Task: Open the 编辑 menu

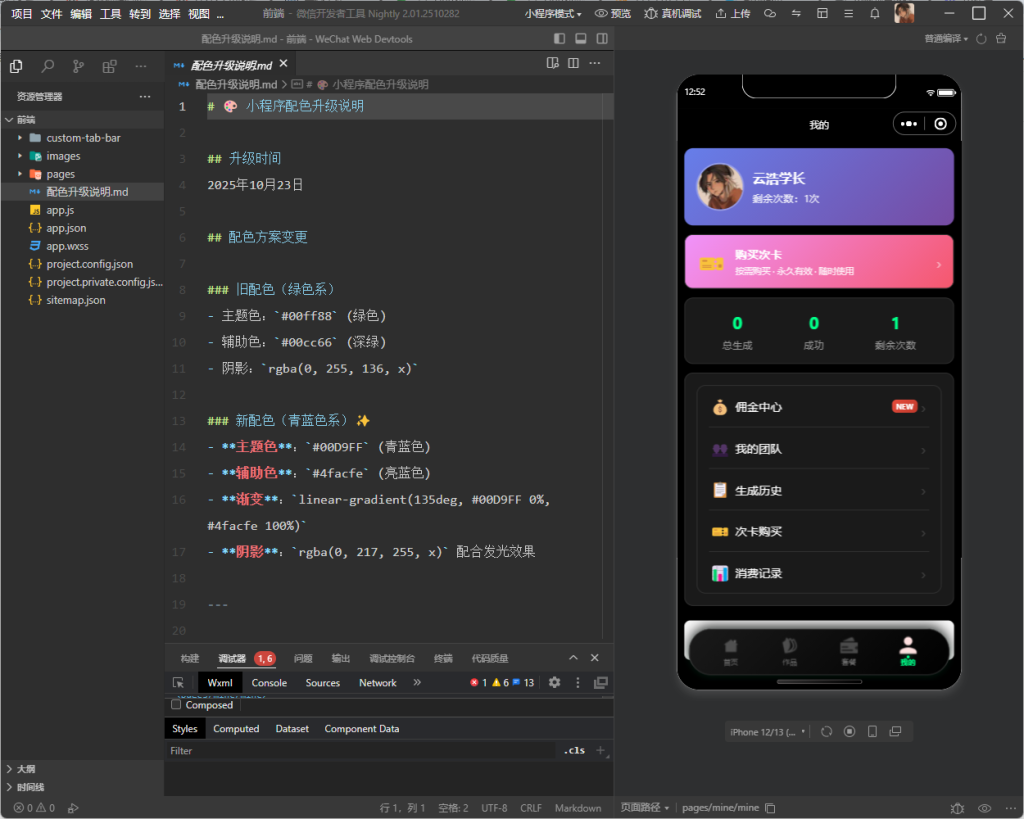Action: (81, 14)
